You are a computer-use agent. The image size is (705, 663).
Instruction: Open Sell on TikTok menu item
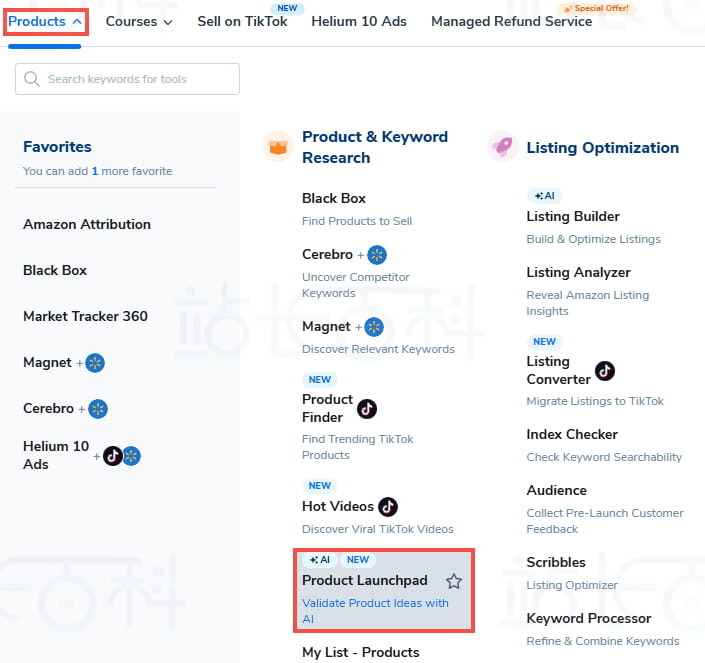pyautogui.click(x=242, y=21)
